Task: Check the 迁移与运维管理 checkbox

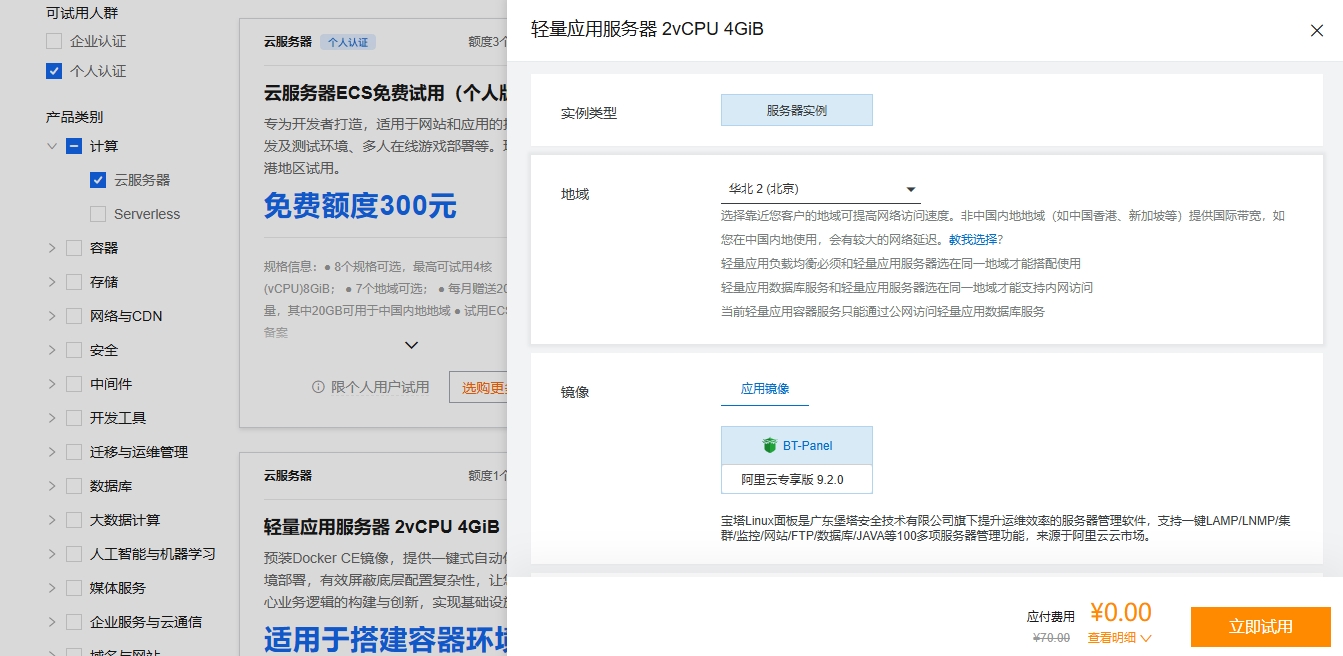Action: coord(74,452)
